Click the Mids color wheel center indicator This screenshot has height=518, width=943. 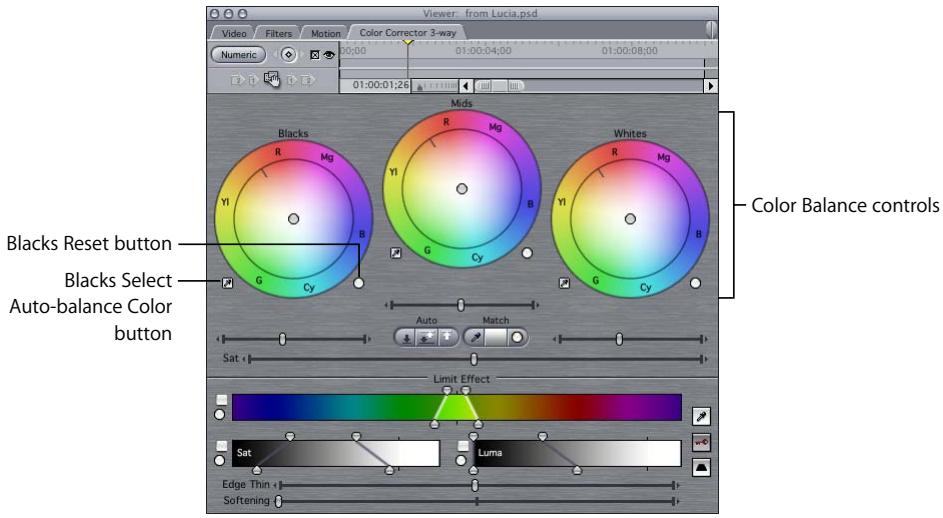click(462, 189)
